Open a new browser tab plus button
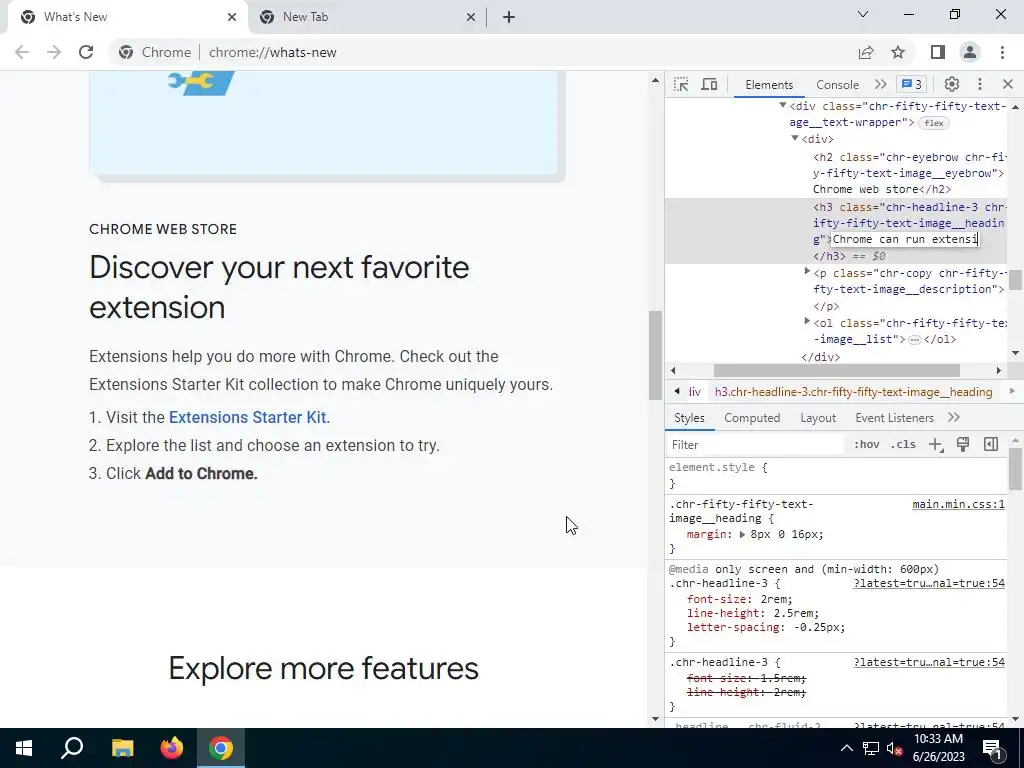Screen dimensions: 1024x768 click(509, 17)
